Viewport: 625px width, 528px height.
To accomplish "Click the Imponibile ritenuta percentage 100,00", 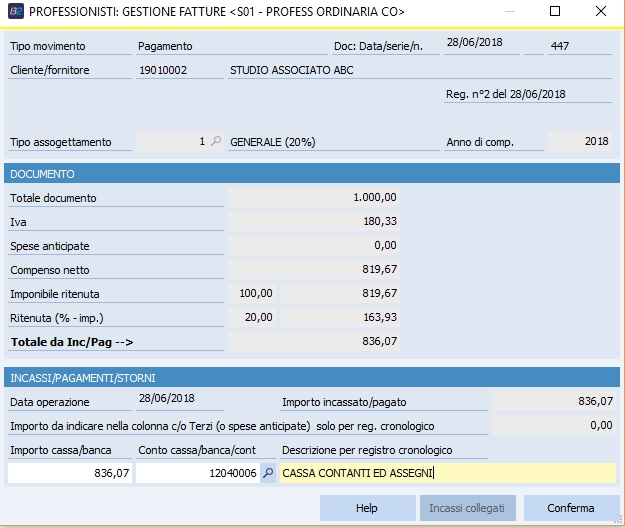I will pyautogui.click(x=252, y=294).
